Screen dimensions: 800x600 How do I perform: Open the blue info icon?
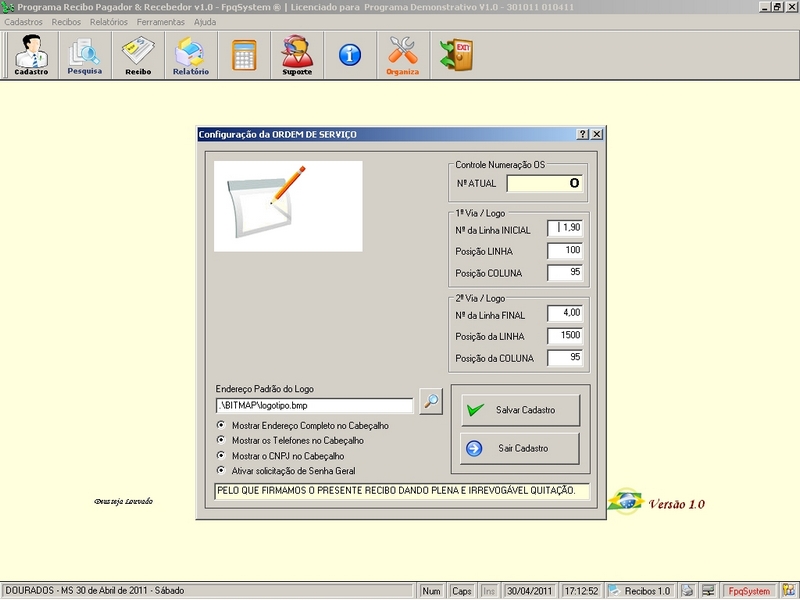tap(349, 54)
